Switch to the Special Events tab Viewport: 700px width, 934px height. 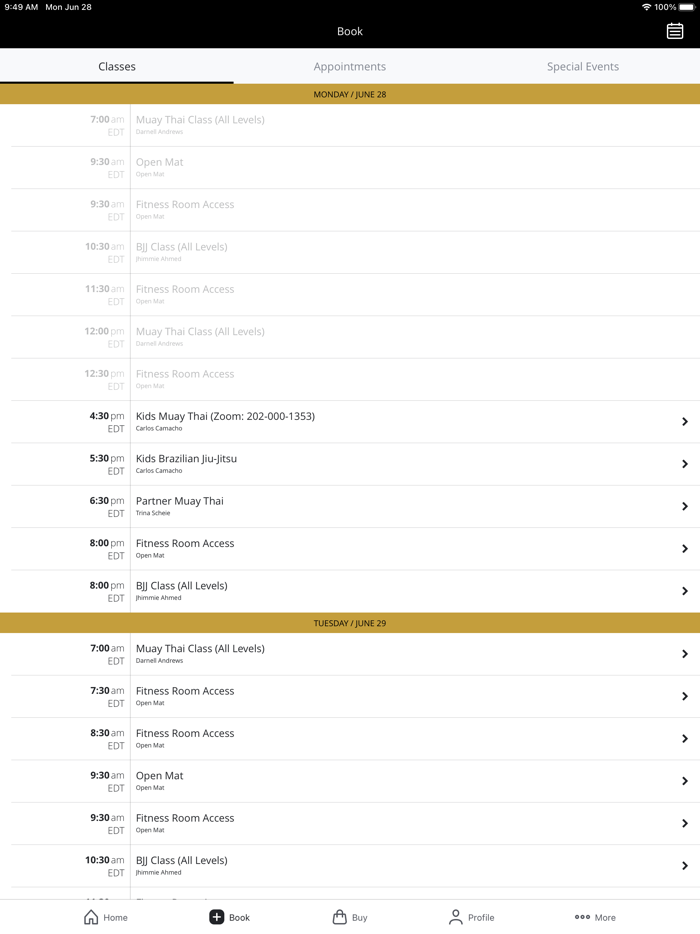click(583, 67)
